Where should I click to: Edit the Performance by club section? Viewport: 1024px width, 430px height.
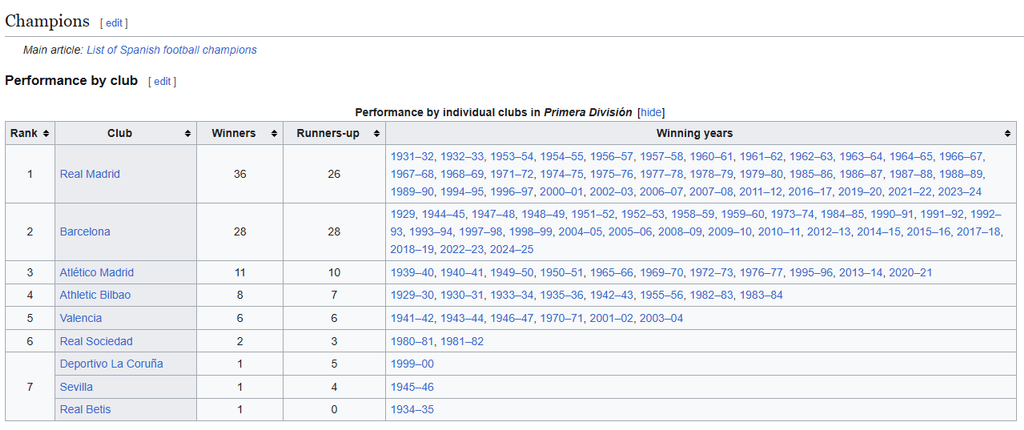pyautogui.click(x=162, y=82)
